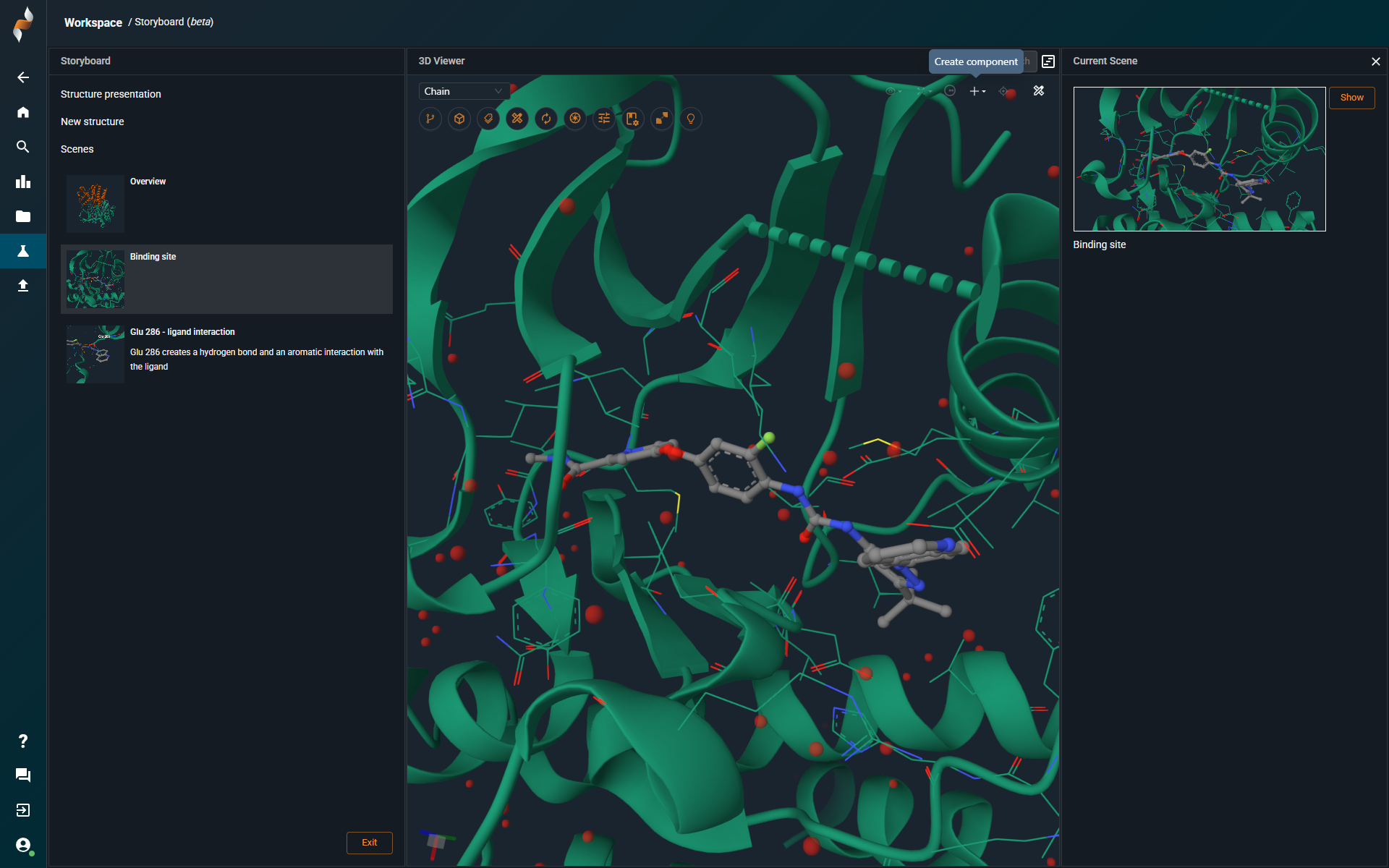
Task: Open the Chain coloring dropdown
Action: pos(463,91)
